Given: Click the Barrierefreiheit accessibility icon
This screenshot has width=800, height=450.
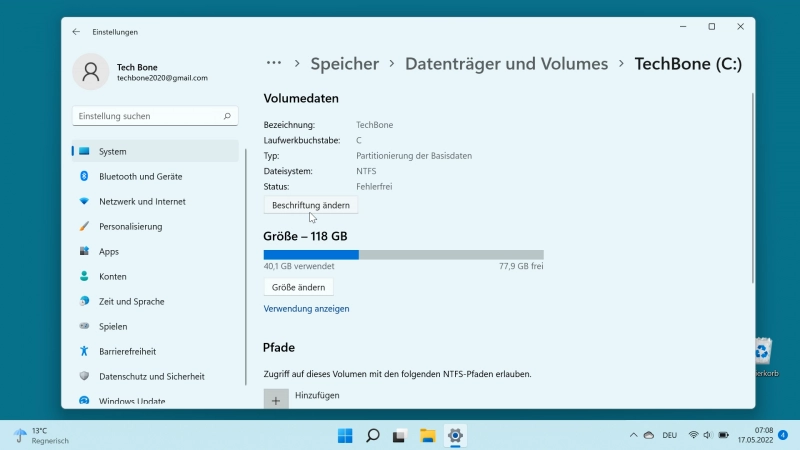Looking at the screenshot, I should 84,351.
